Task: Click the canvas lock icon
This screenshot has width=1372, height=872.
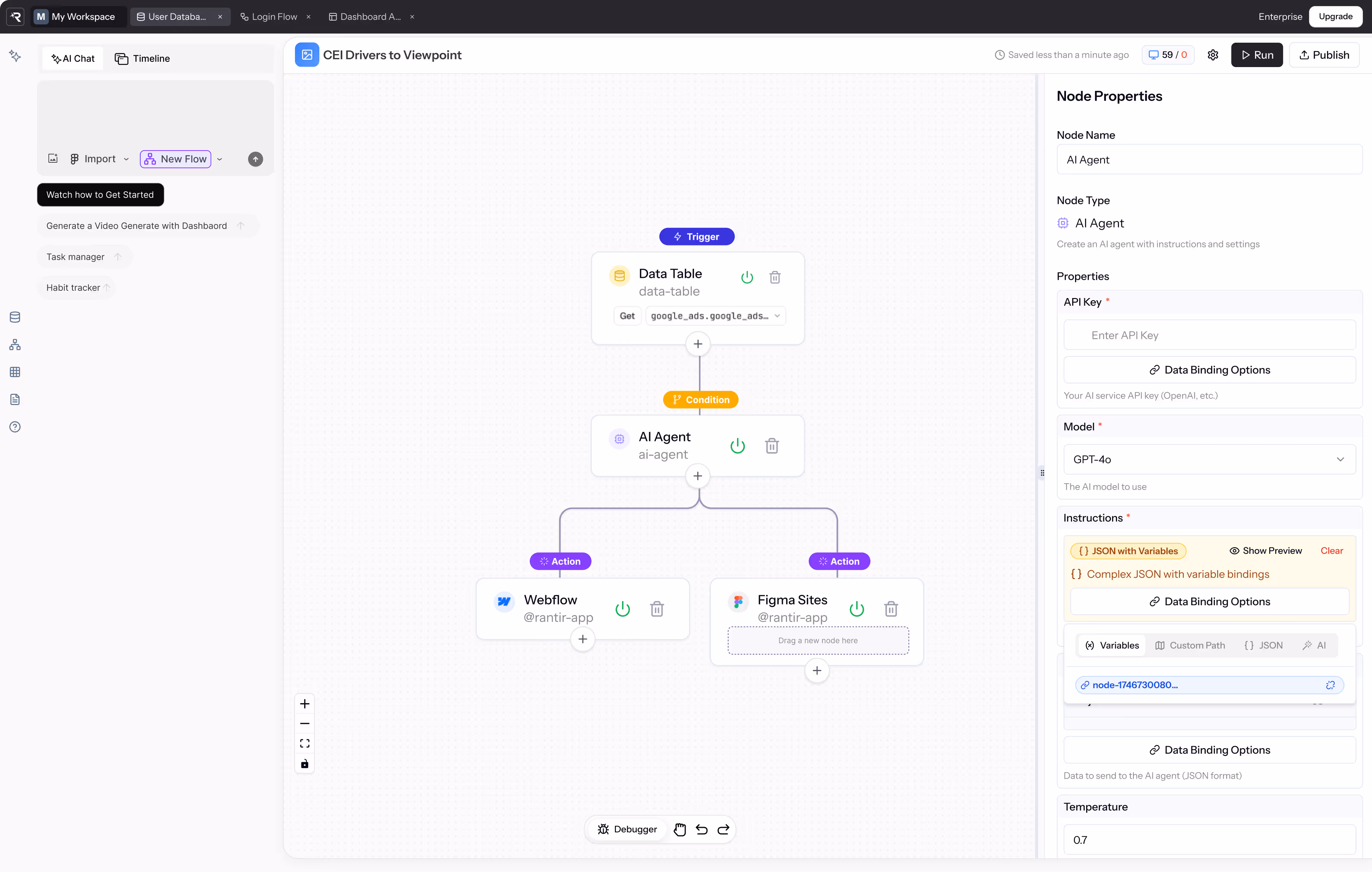Action: (x=304, y=764)
